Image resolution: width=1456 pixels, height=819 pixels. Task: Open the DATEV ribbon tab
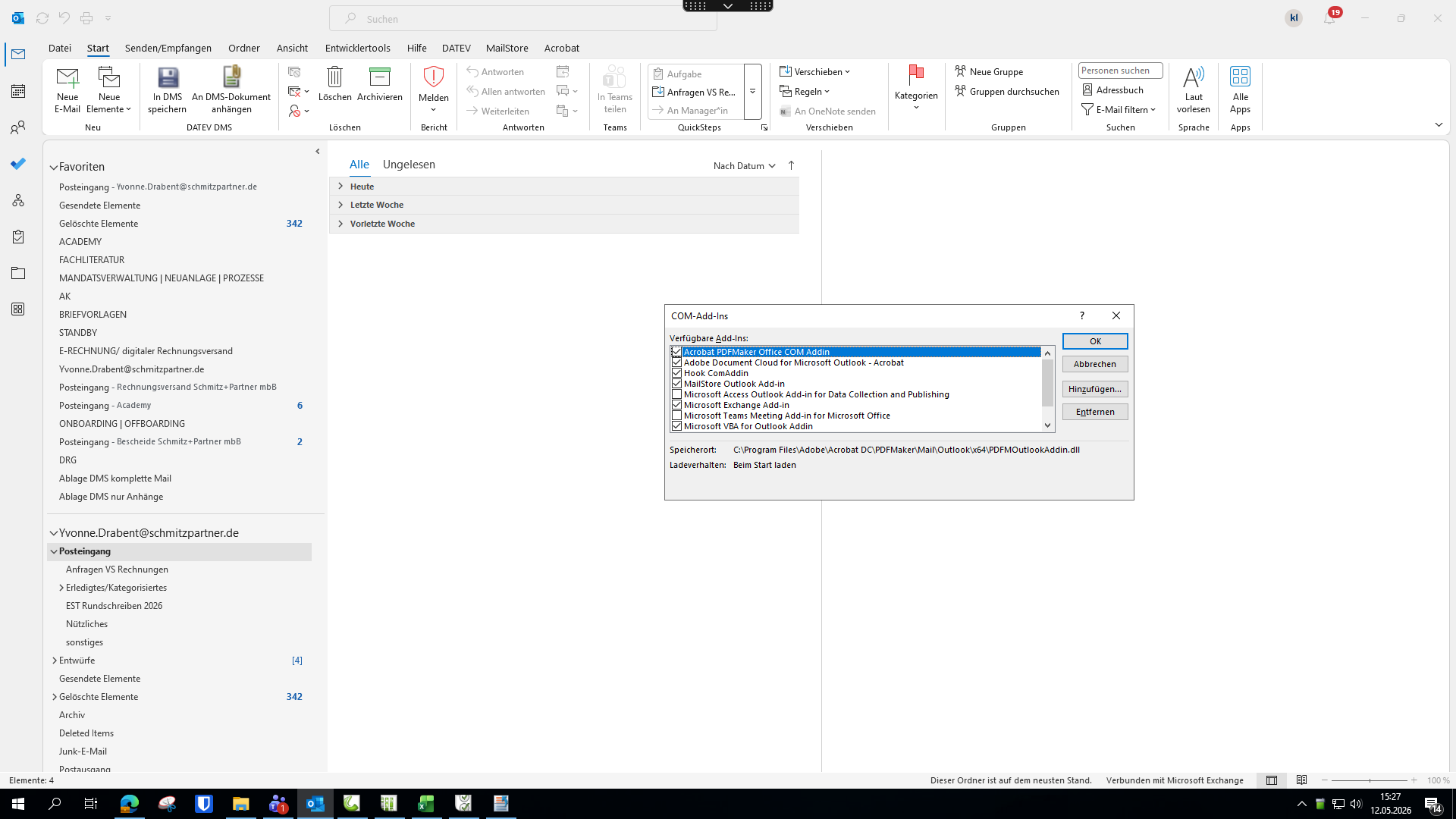(457, 48)
